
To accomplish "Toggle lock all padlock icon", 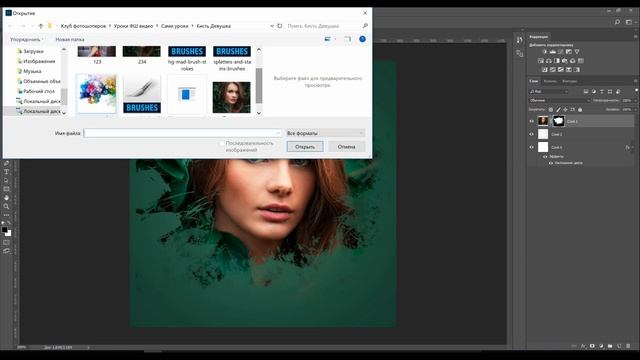I will tap(580, 110).
